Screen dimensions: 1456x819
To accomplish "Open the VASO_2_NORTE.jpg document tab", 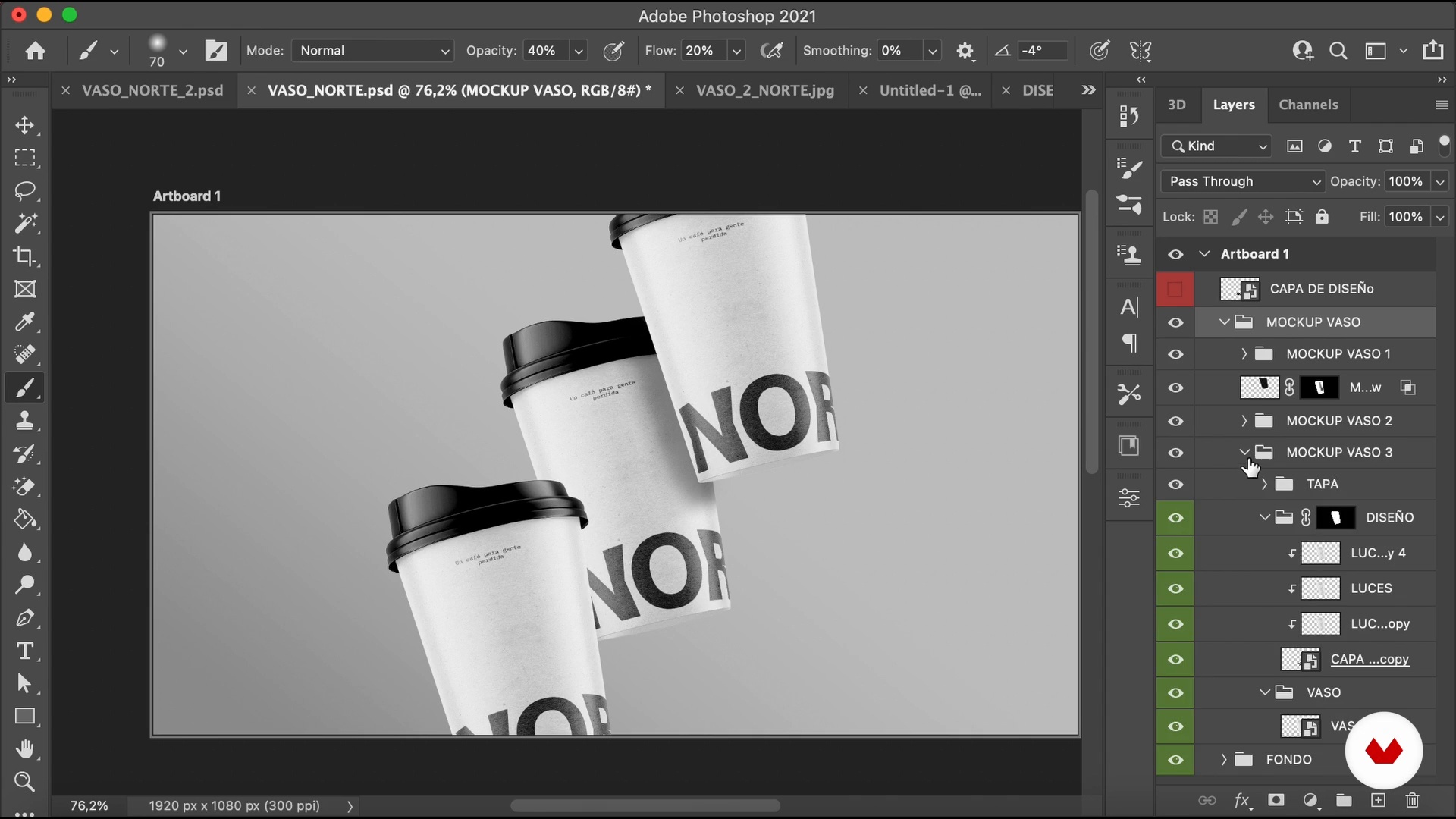I will coord(764,90).
